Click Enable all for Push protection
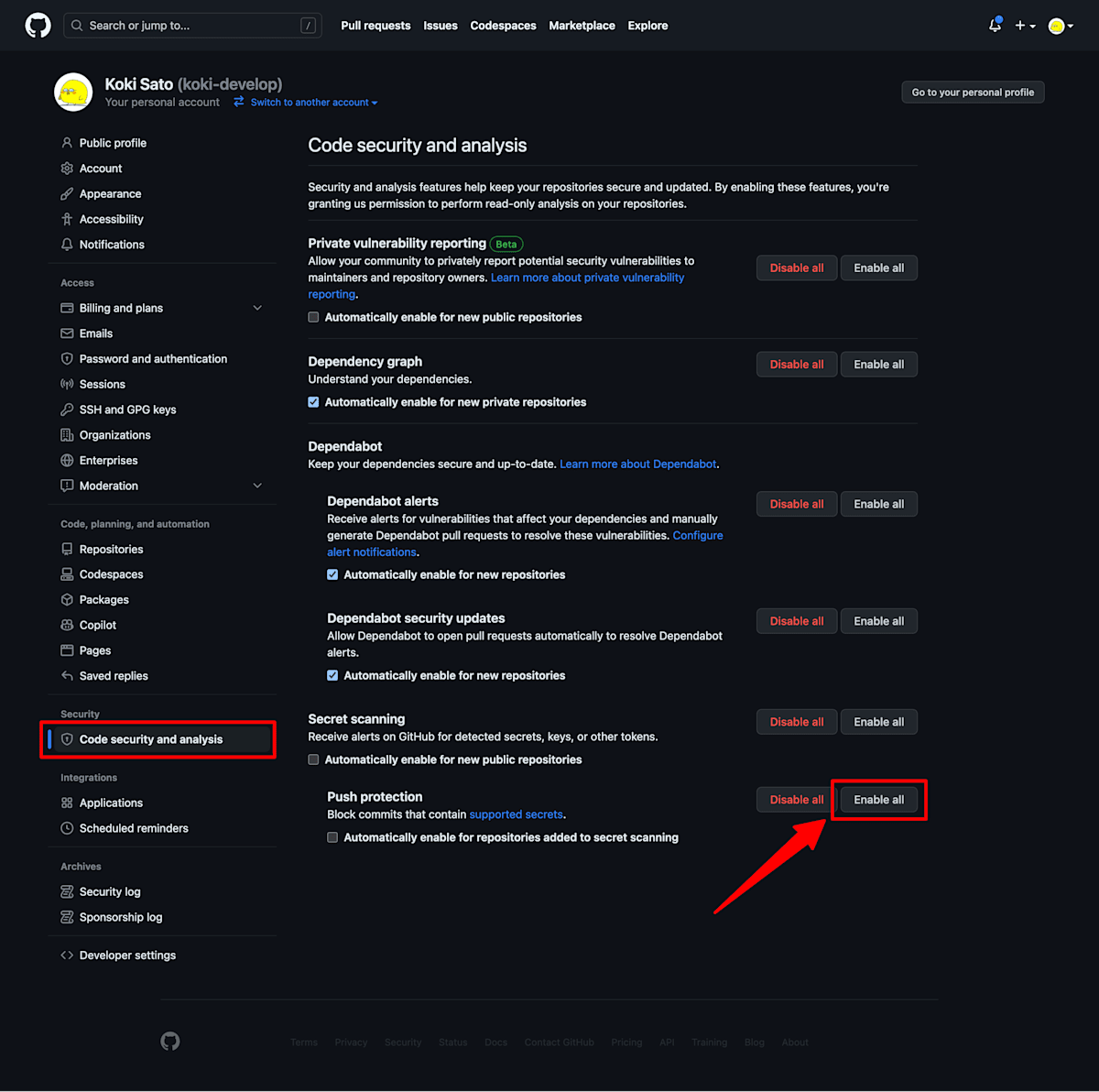This screenshot has height=1092, width=1099. [x=879, y=800]
